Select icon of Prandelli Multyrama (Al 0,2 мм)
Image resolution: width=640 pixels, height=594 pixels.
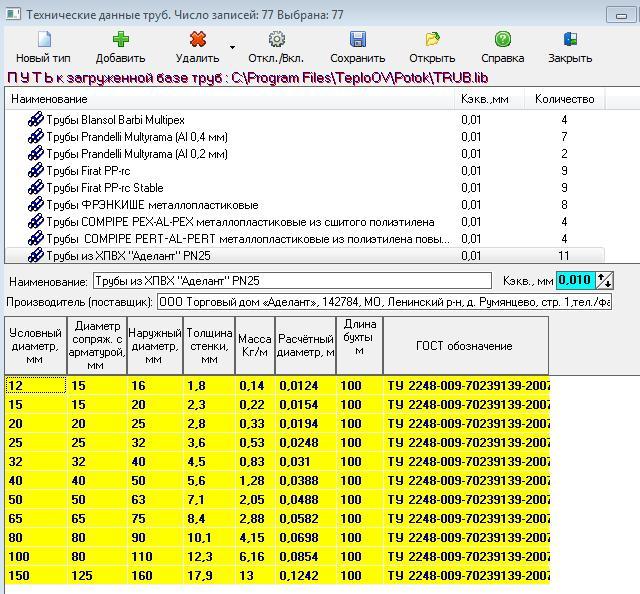pos(36,154)
